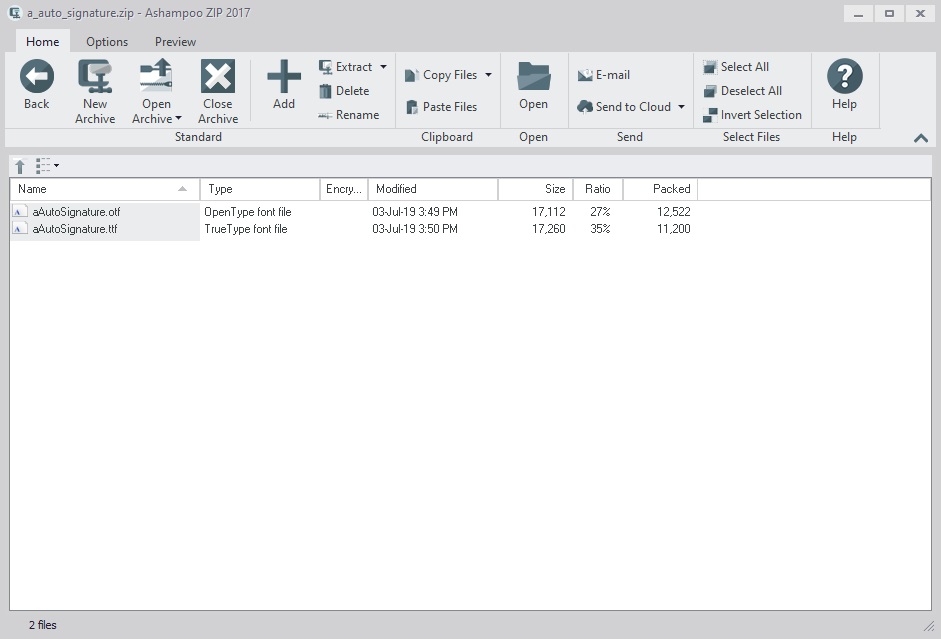Expand the Extract dropdown arrow
The image size is (941, 639).
383,67
